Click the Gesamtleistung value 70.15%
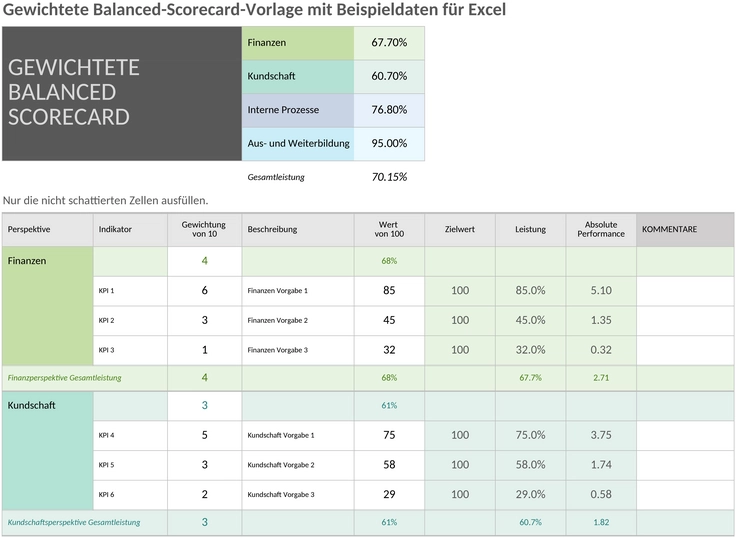Screen dimensions: 736x538 (389, 177)
